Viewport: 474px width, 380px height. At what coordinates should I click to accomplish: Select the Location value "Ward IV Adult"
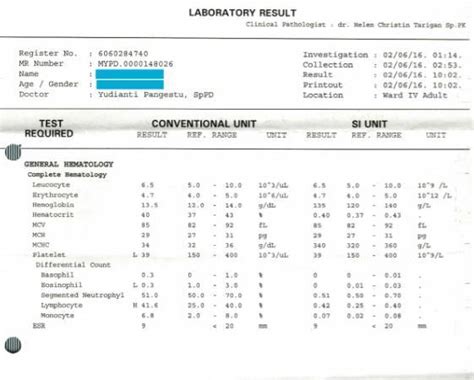(415, 95)
